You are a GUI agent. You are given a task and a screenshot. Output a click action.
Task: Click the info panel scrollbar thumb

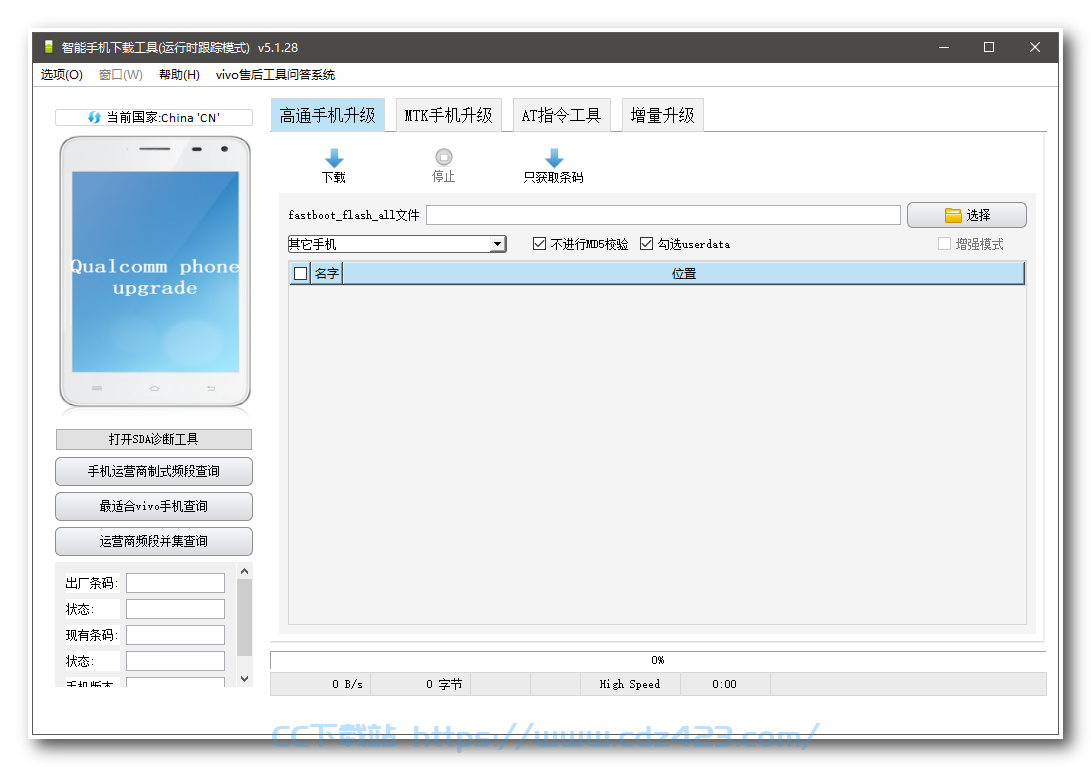(x=244, y=617)
